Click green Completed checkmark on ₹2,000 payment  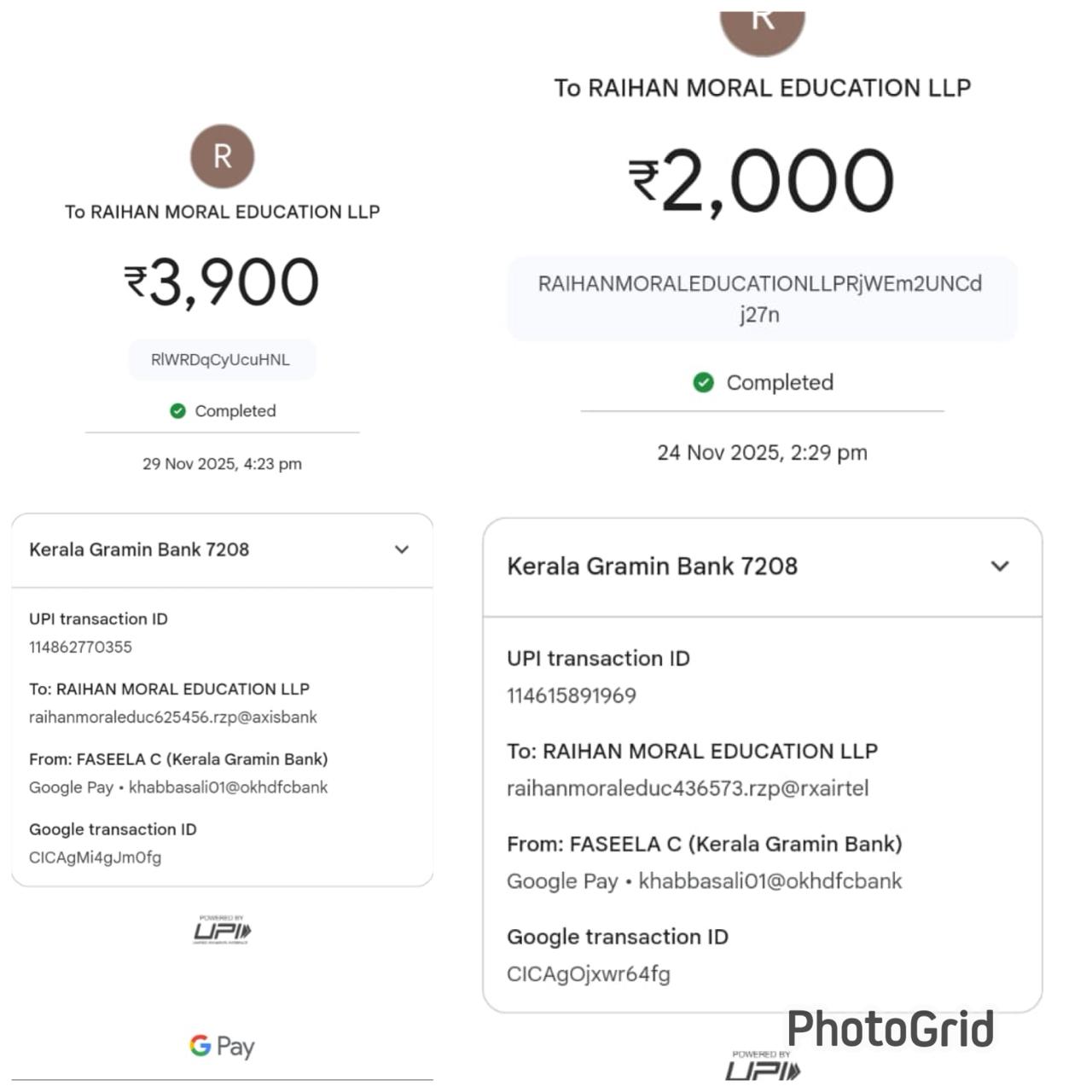coord(703,382)
